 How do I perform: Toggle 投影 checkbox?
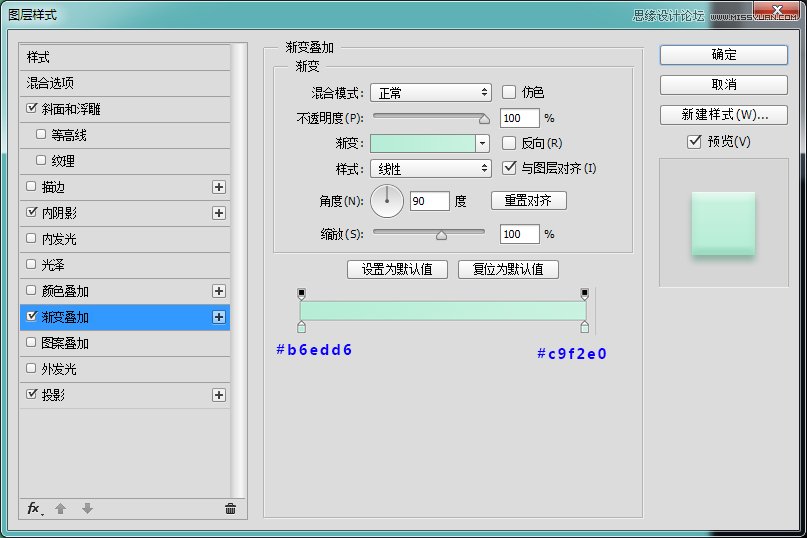[x=31, y=394]
